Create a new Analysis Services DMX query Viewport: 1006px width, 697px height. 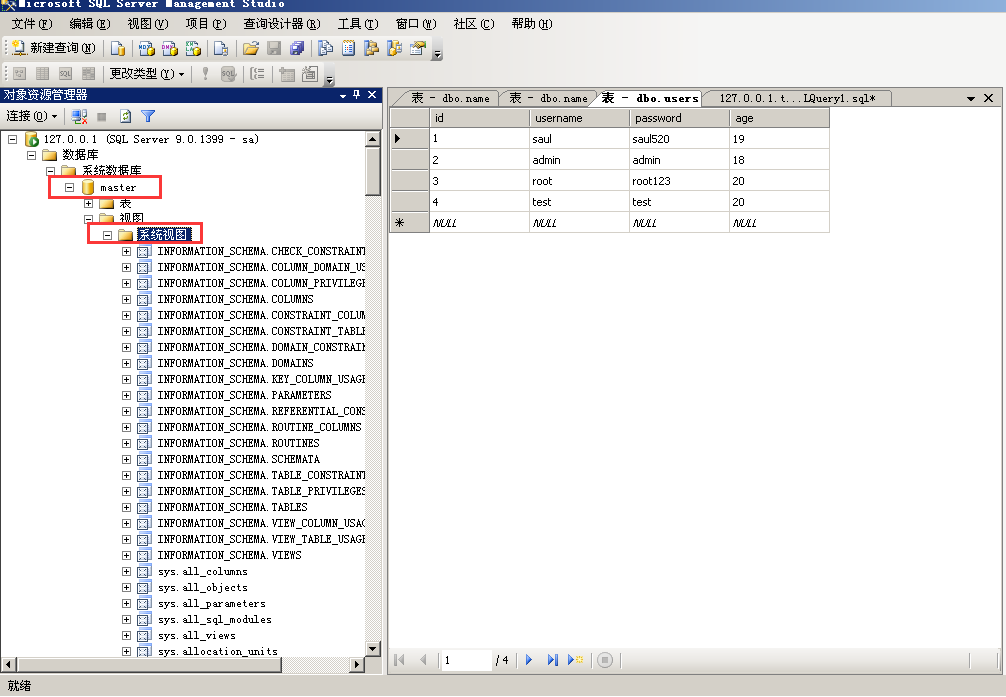coord(169,48)
